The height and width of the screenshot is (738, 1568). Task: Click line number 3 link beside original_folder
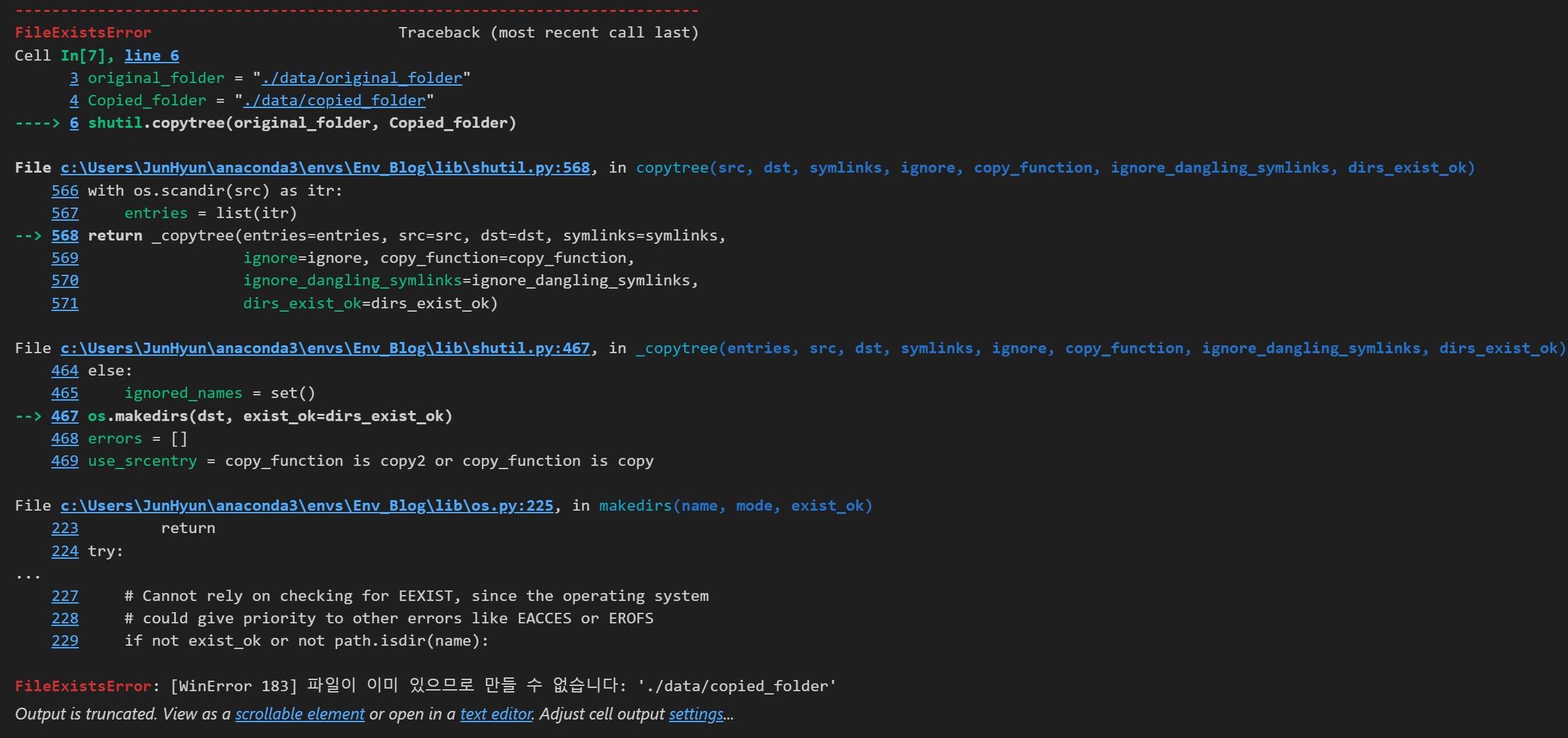[74, 78]
